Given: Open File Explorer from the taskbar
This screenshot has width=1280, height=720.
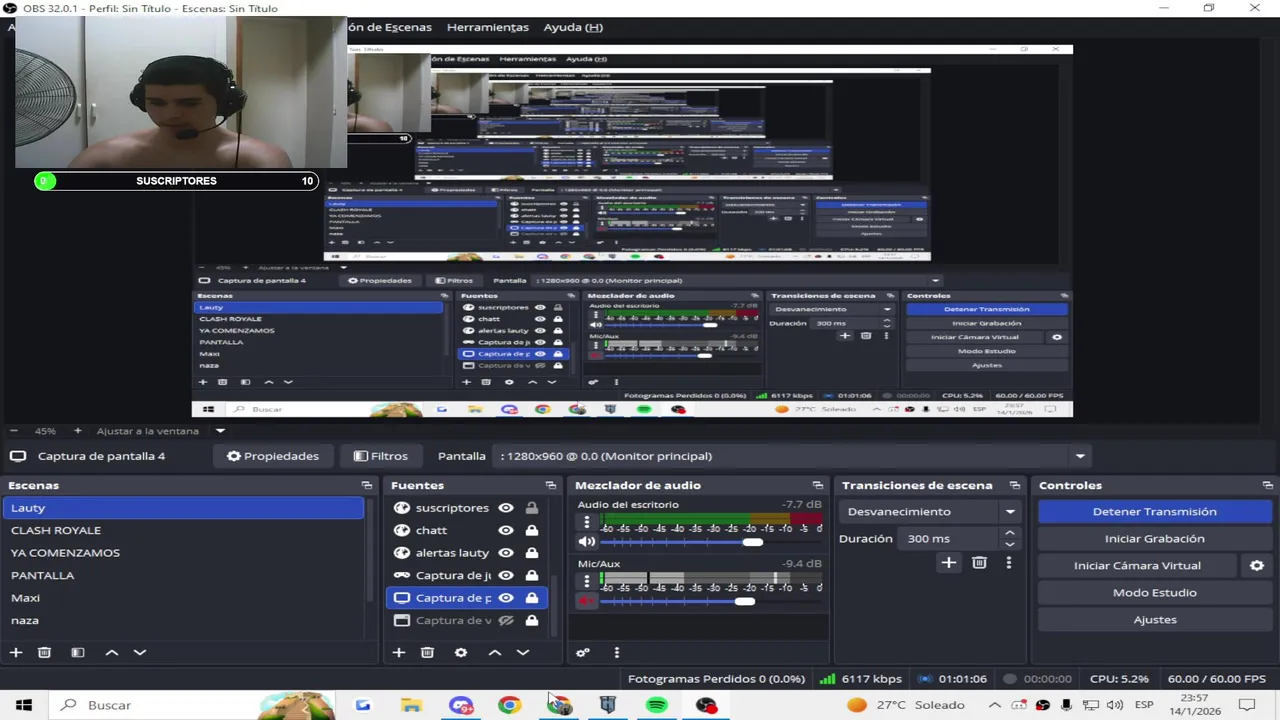Looking at the screenshot, I should point(412,705).
